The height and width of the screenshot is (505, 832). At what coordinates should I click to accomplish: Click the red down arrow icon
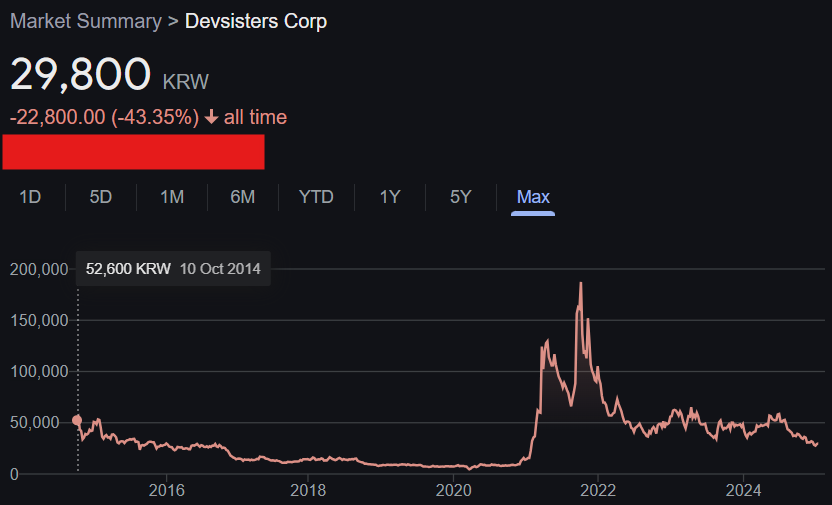coord(211,117)
